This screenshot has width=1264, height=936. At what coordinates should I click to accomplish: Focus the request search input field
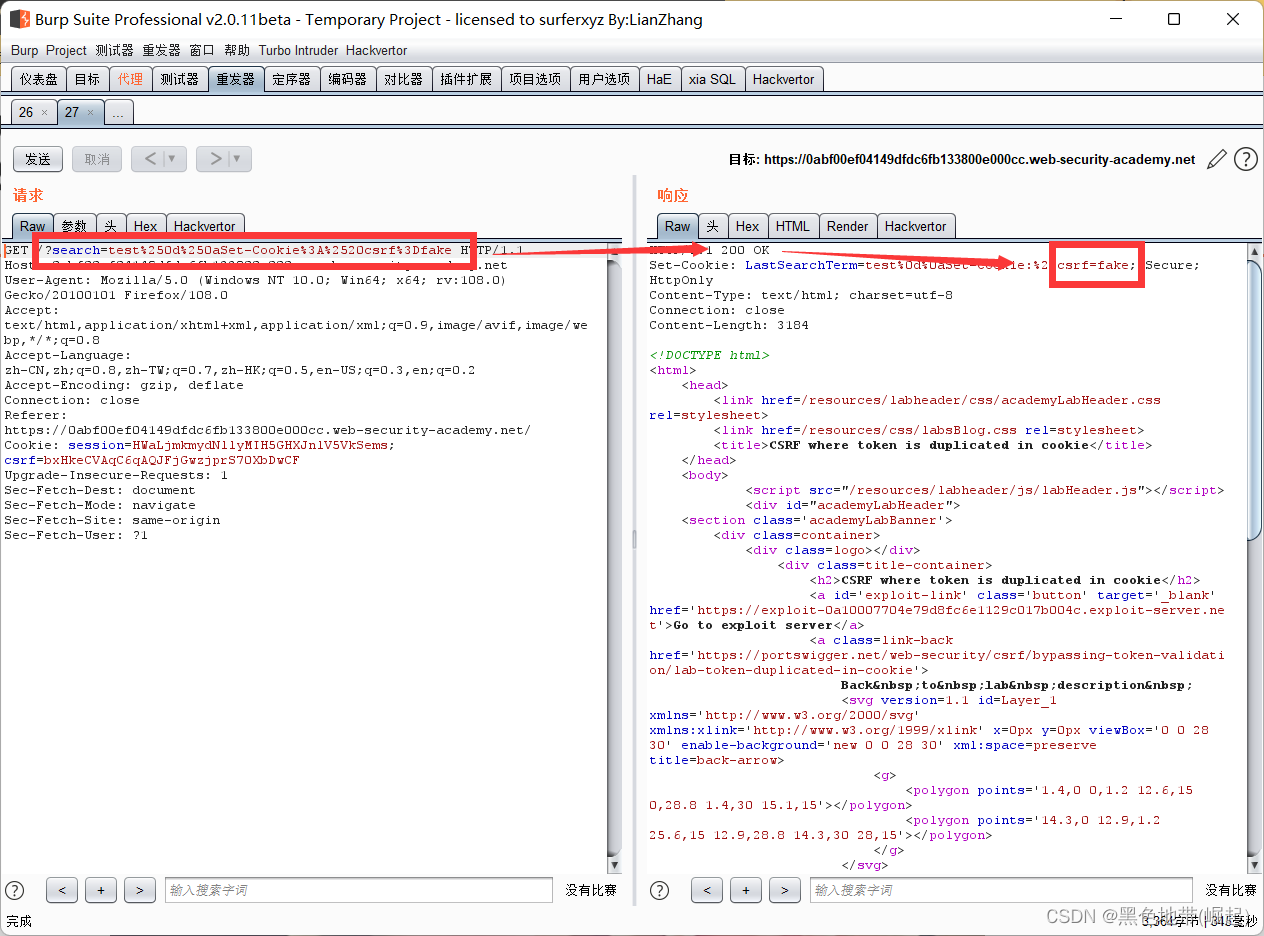point(358,890)
